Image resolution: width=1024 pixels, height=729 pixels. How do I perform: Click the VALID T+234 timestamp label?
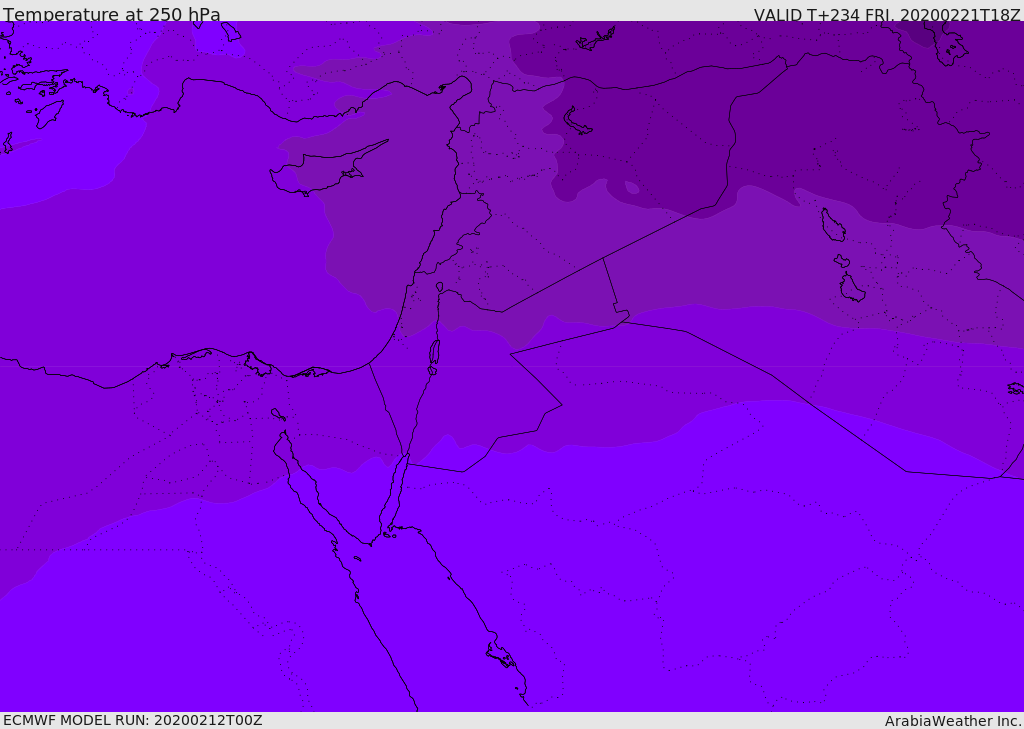tap(887, 14)
